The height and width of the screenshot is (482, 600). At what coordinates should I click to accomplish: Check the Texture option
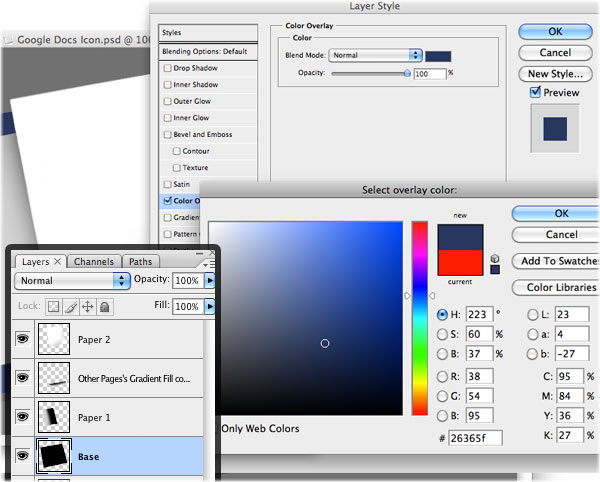(x=176, y=168)
